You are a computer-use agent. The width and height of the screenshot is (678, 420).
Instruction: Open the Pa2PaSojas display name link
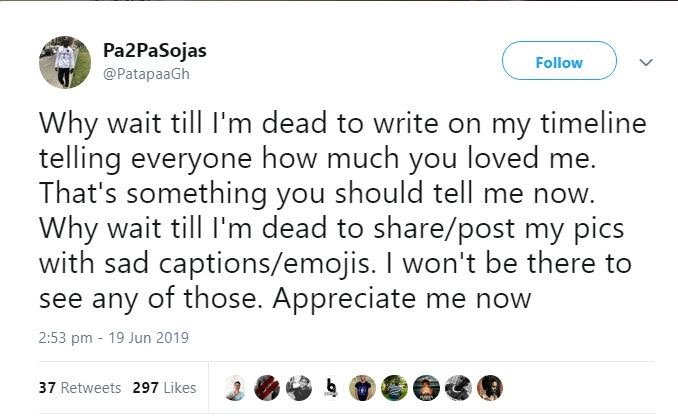155,50
